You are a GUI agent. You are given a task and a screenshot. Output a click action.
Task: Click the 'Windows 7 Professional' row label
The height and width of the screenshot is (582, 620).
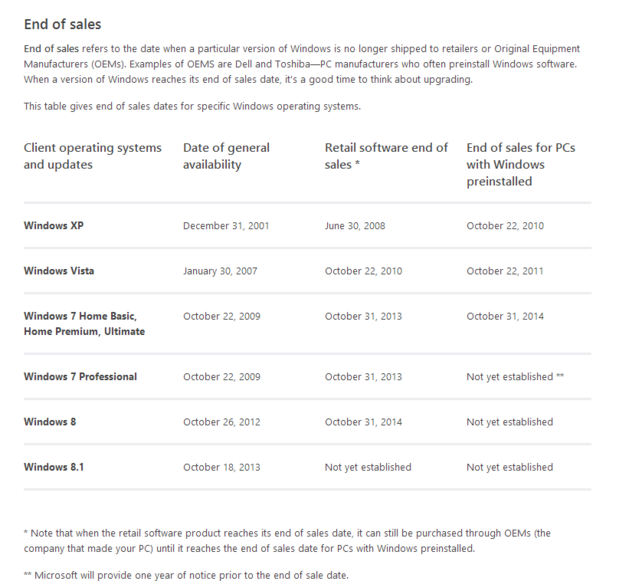80,377
